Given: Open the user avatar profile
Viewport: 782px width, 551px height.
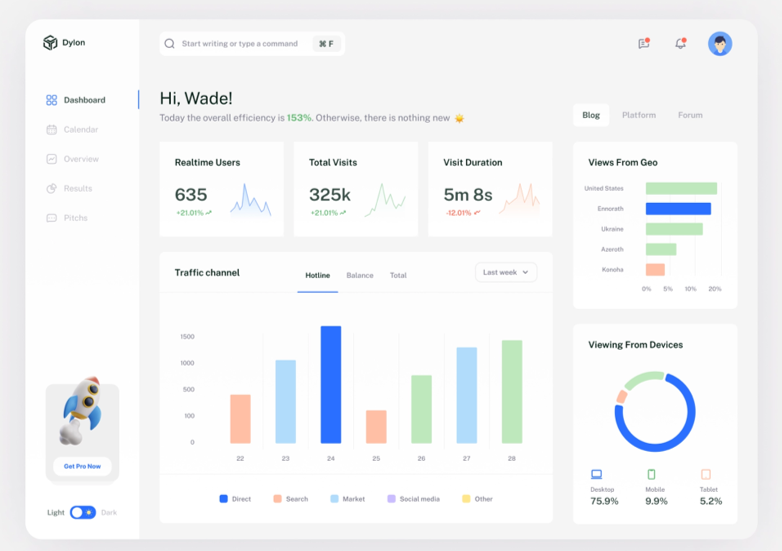Looking at the screenshot, I should 720,44.
